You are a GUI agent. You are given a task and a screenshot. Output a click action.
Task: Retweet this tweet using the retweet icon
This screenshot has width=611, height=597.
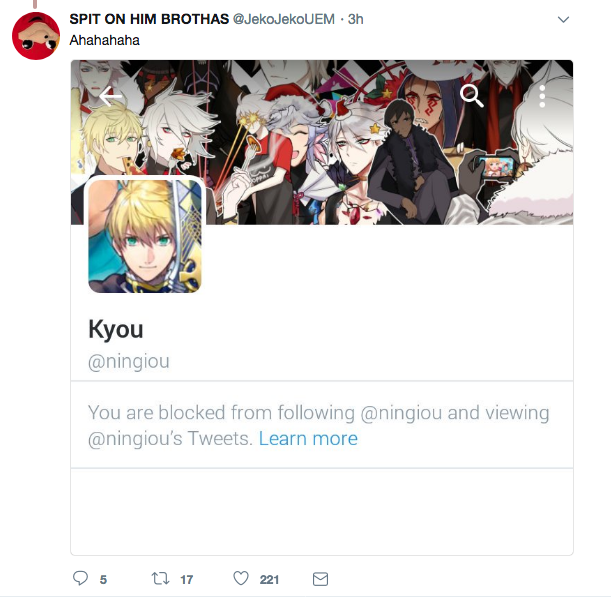pyautogui.click(x=160, y=578)
